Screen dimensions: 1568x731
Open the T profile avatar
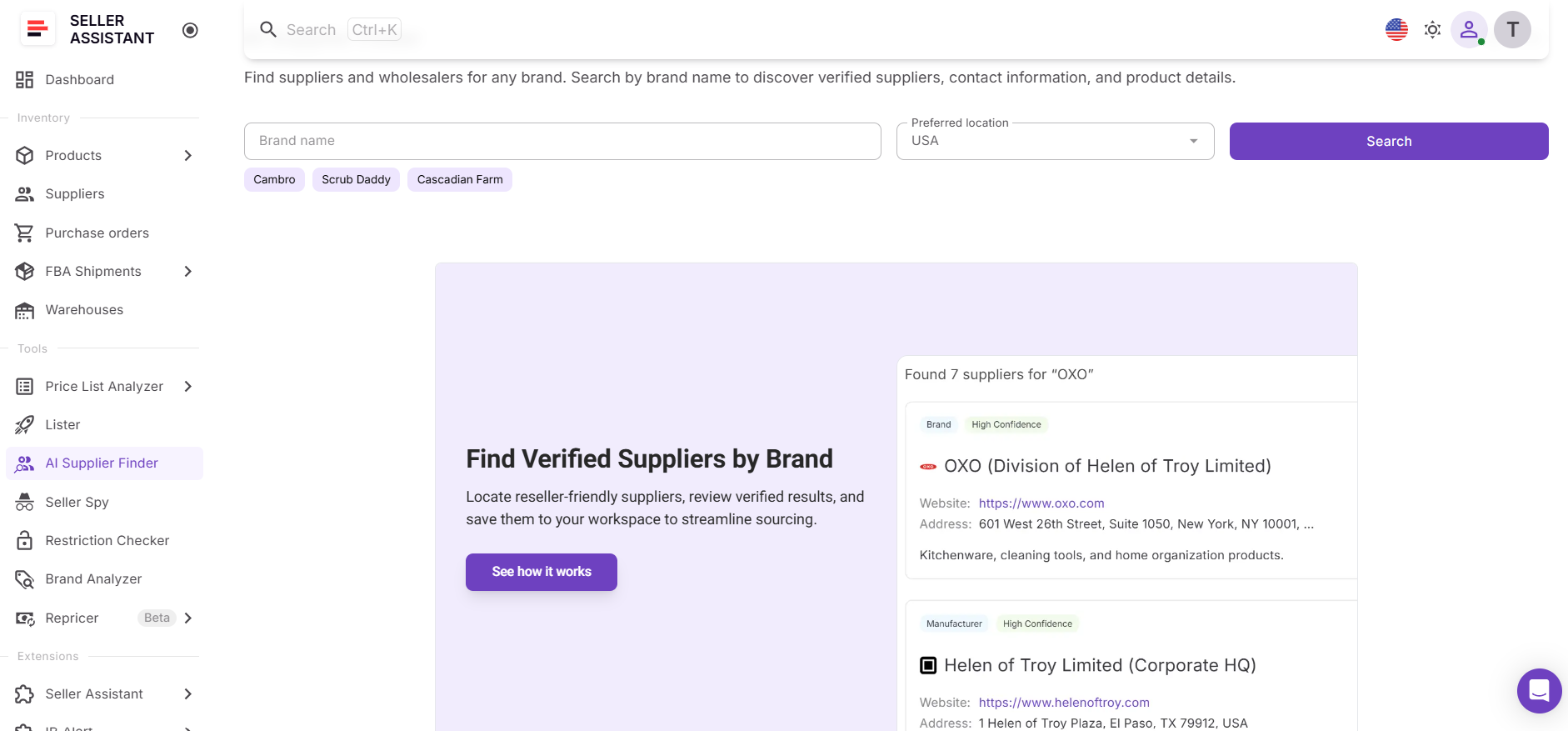[x=1512, y=30]
